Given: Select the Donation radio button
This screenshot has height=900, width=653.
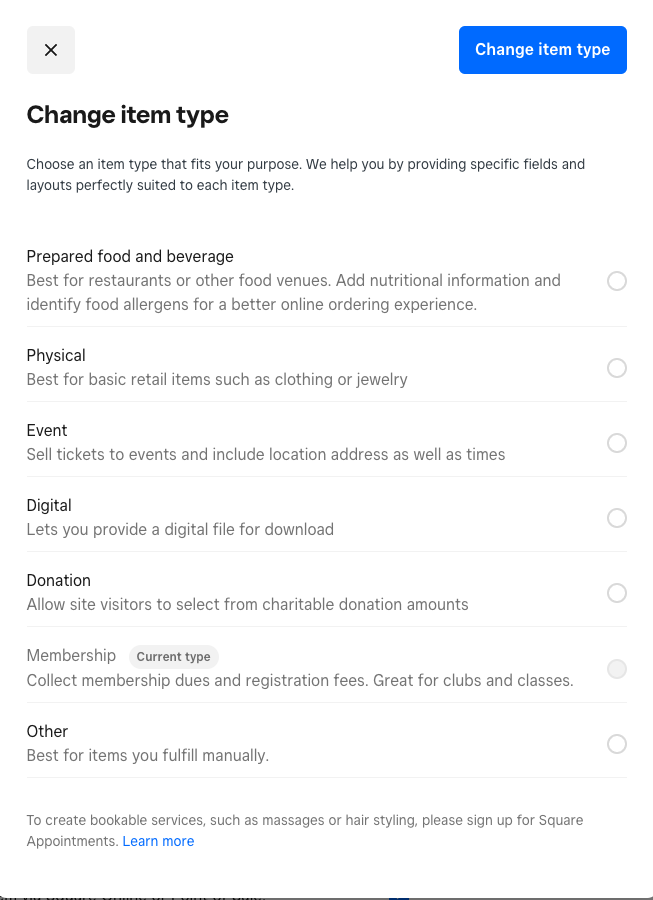Looking at the screenshot, I should [617, 593].
